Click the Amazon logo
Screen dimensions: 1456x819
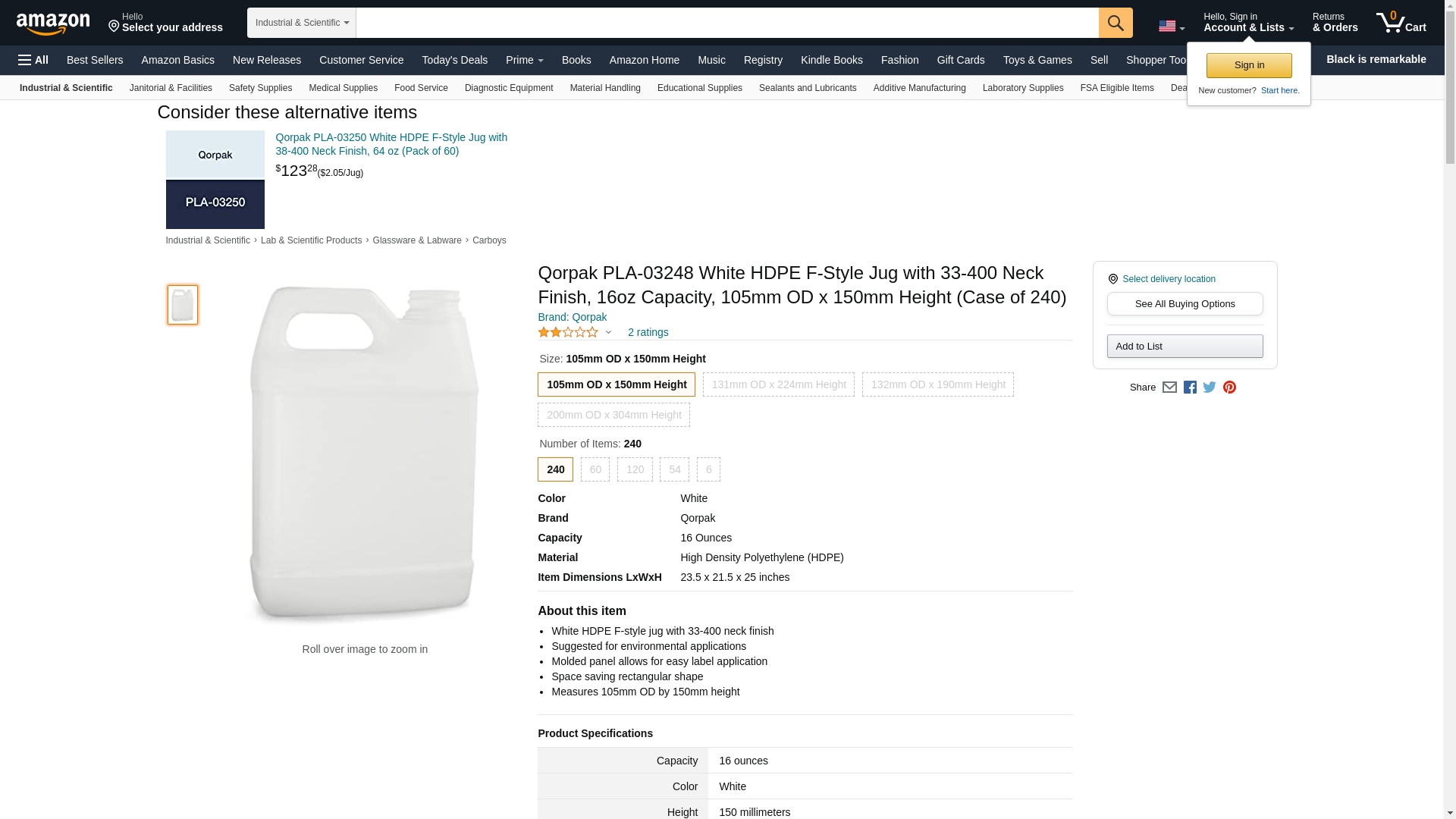click(x=53, y=24)
